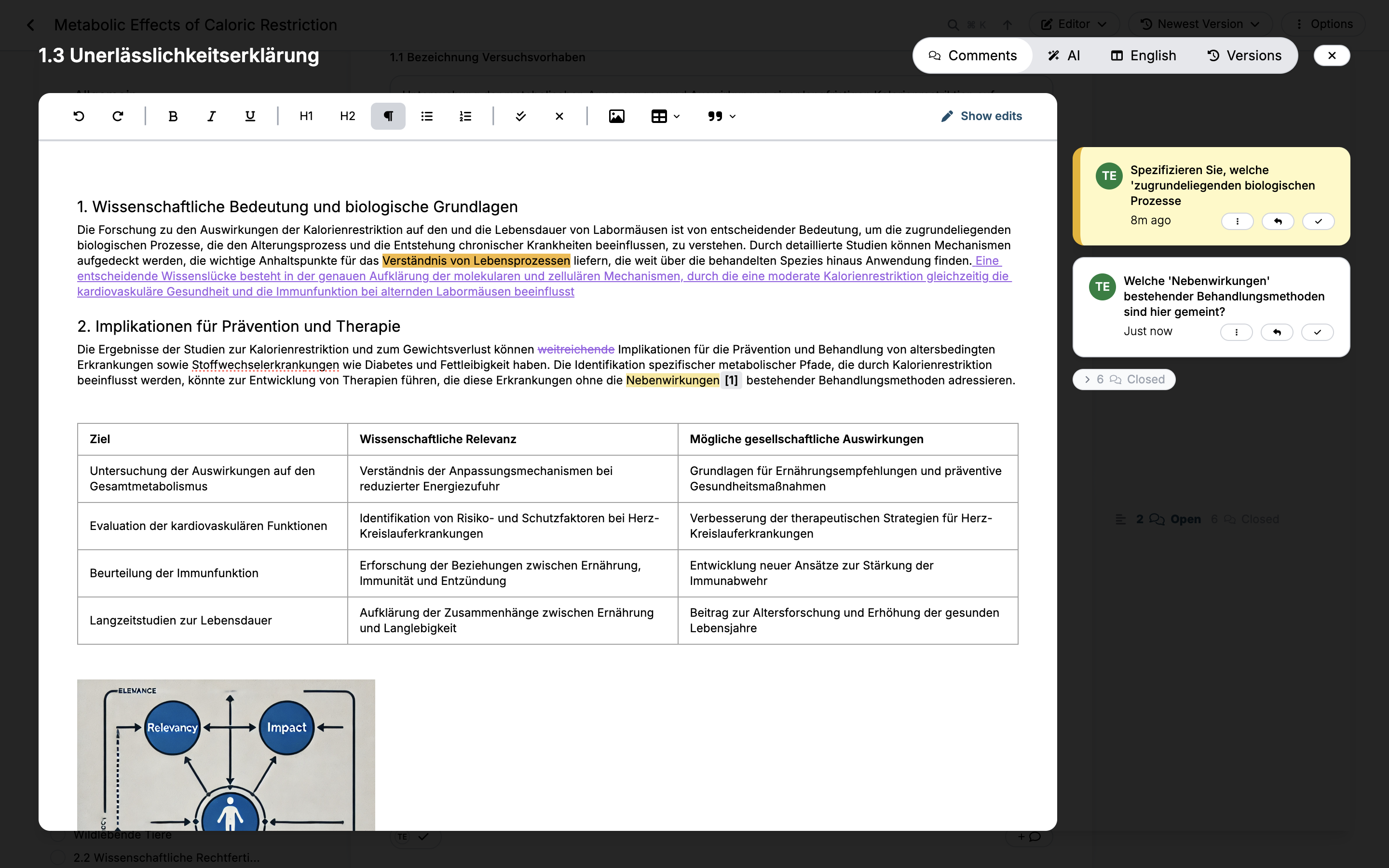This screenshot has height=868, width=1389.
Task: Click the background add comment button
Action: 1029,837
